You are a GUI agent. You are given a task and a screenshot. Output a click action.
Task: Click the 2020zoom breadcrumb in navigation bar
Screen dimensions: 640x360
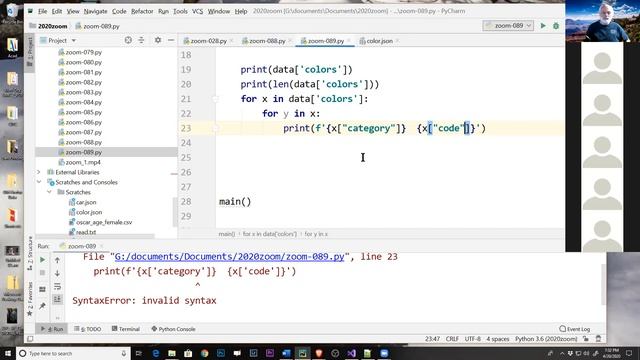[x=53, y=26]
